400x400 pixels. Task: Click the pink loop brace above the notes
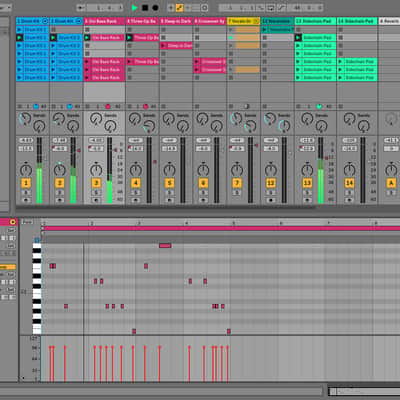pos(221,228)
